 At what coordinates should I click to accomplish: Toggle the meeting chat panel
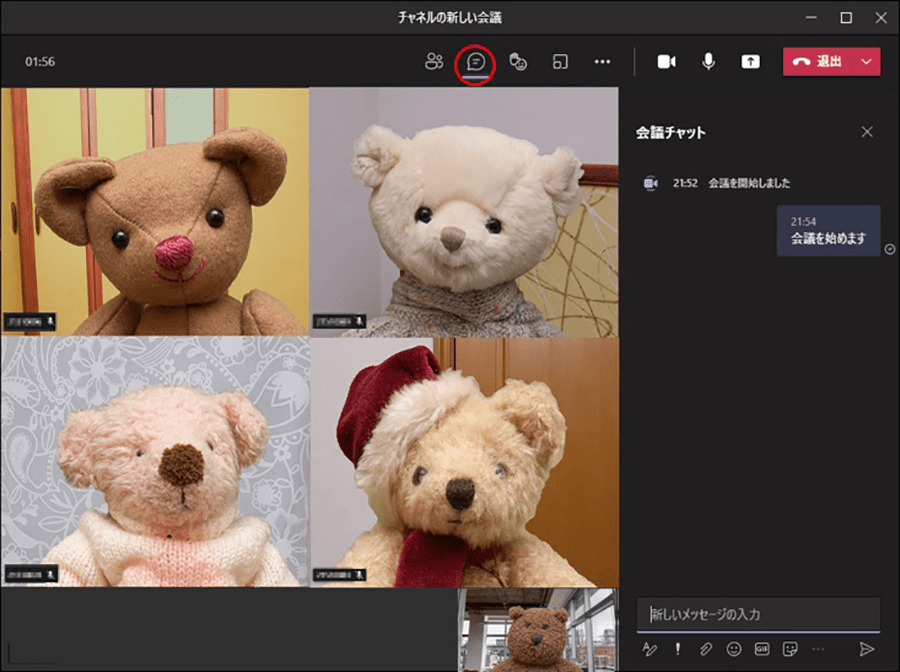click(x=477, y=62)
